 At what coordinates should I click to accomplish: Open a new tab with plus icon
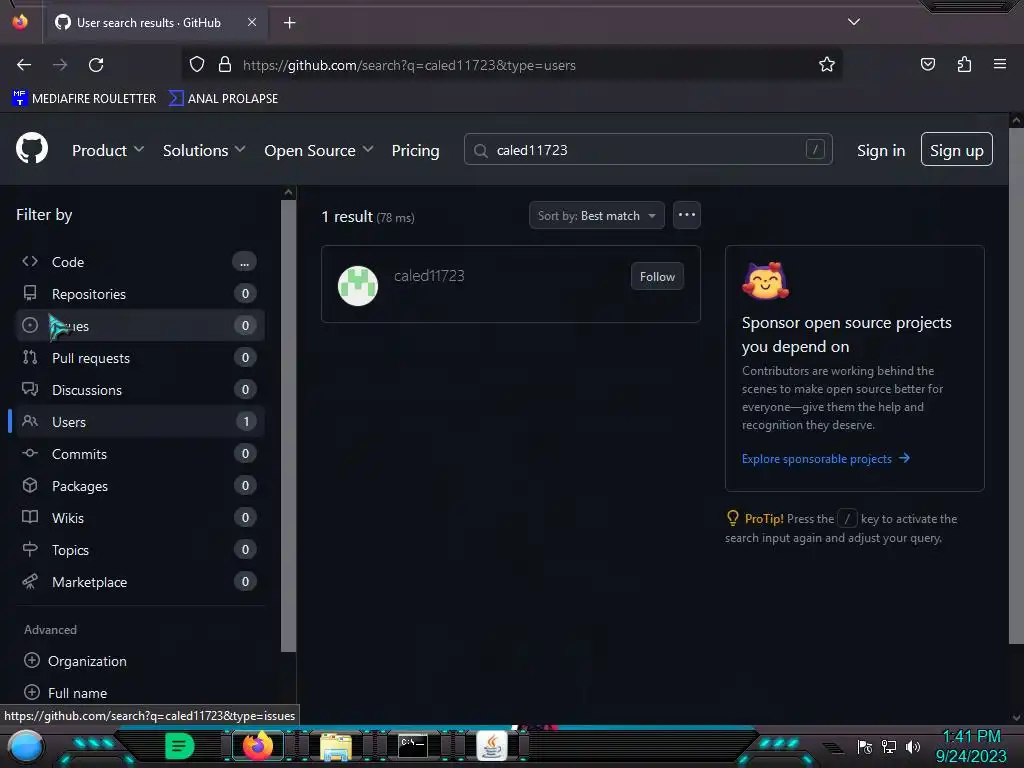tap(289, 23)
